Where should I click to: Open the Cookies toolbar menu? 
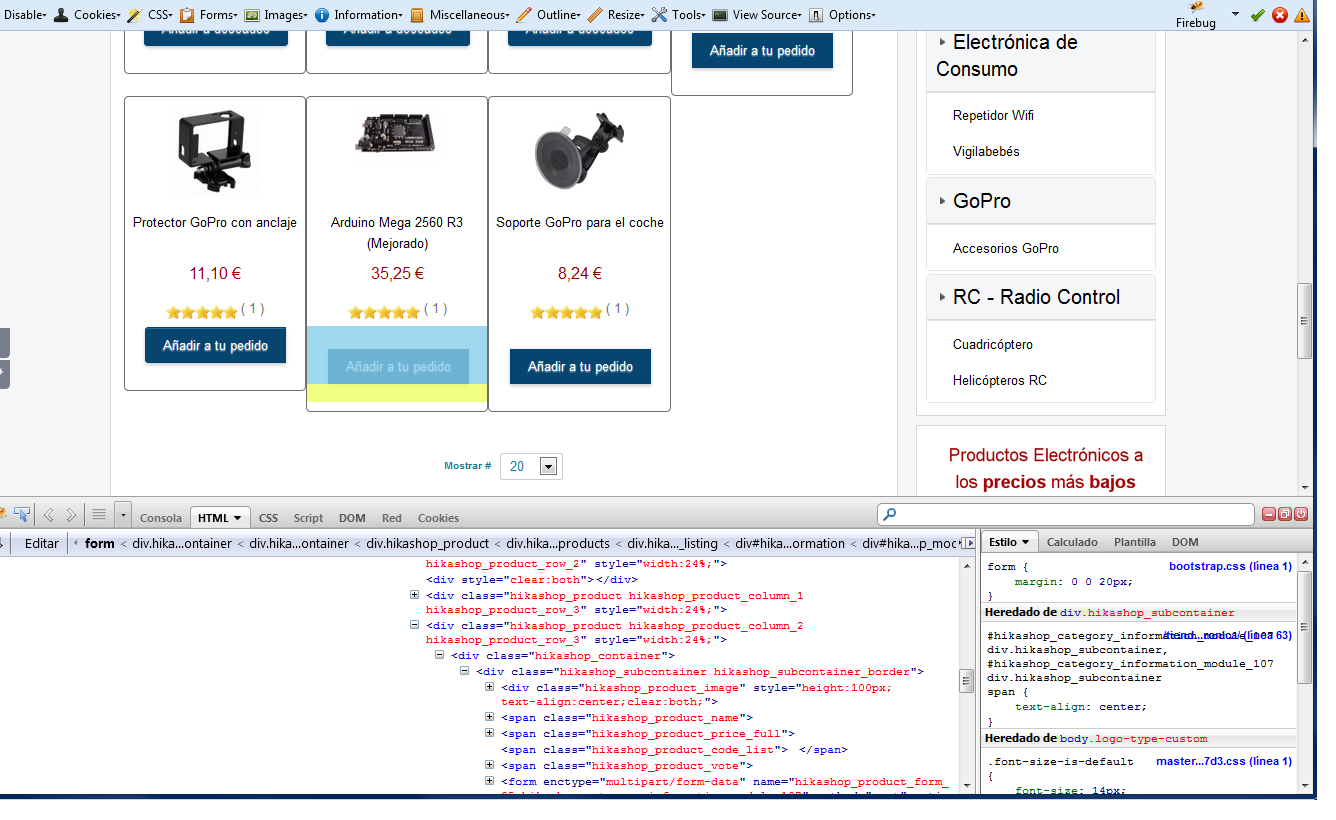pos(87,15)
